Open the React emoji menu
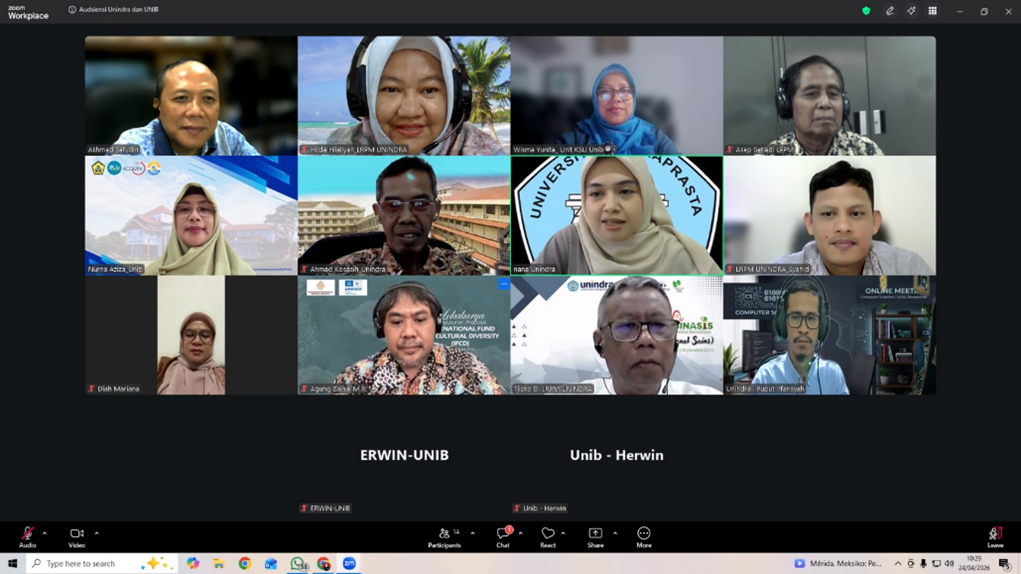 coord(547,535)
